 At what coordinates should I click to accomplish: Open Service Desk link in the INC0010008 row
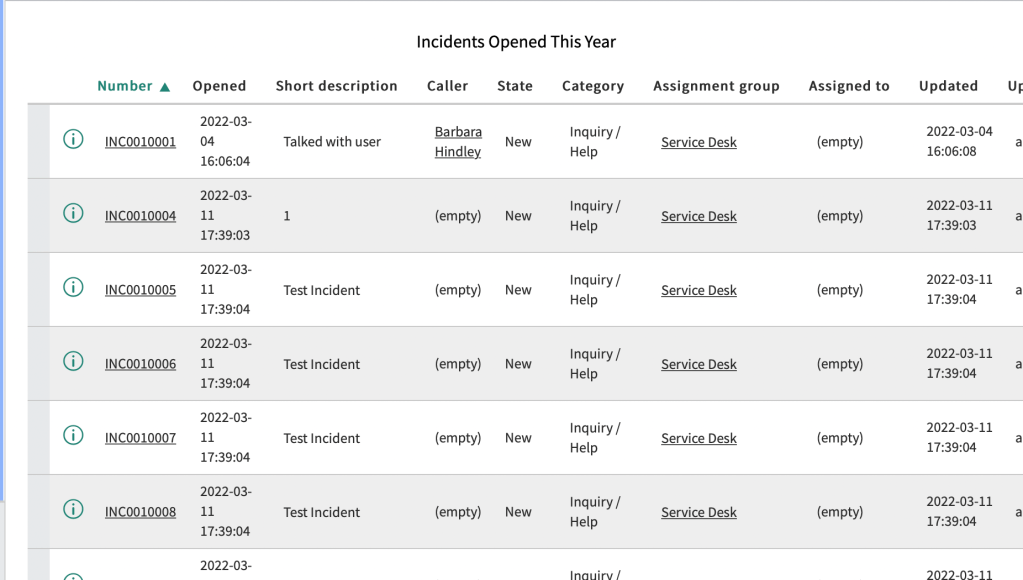698,512
